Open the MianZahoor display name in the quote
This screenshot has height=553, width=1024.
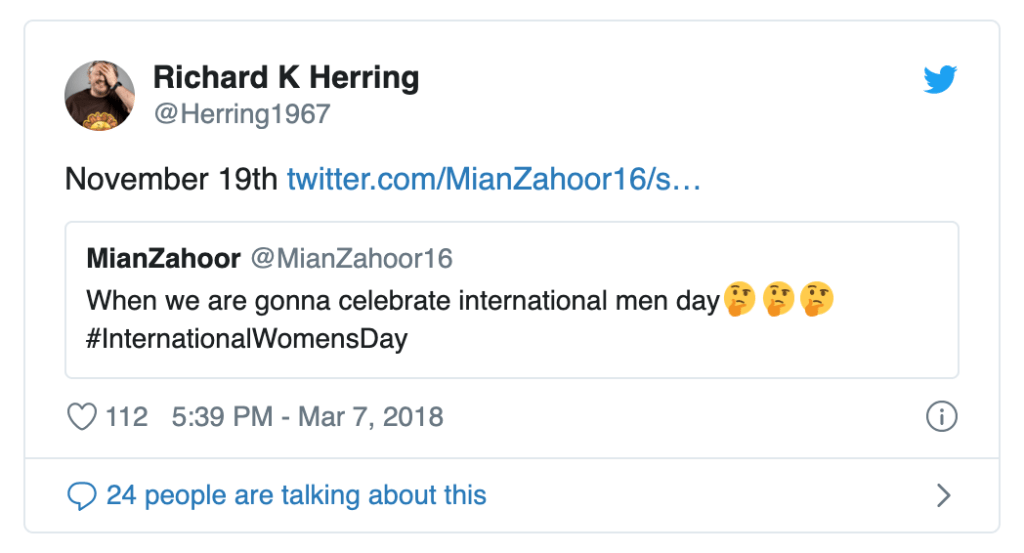tap(163, 259)
